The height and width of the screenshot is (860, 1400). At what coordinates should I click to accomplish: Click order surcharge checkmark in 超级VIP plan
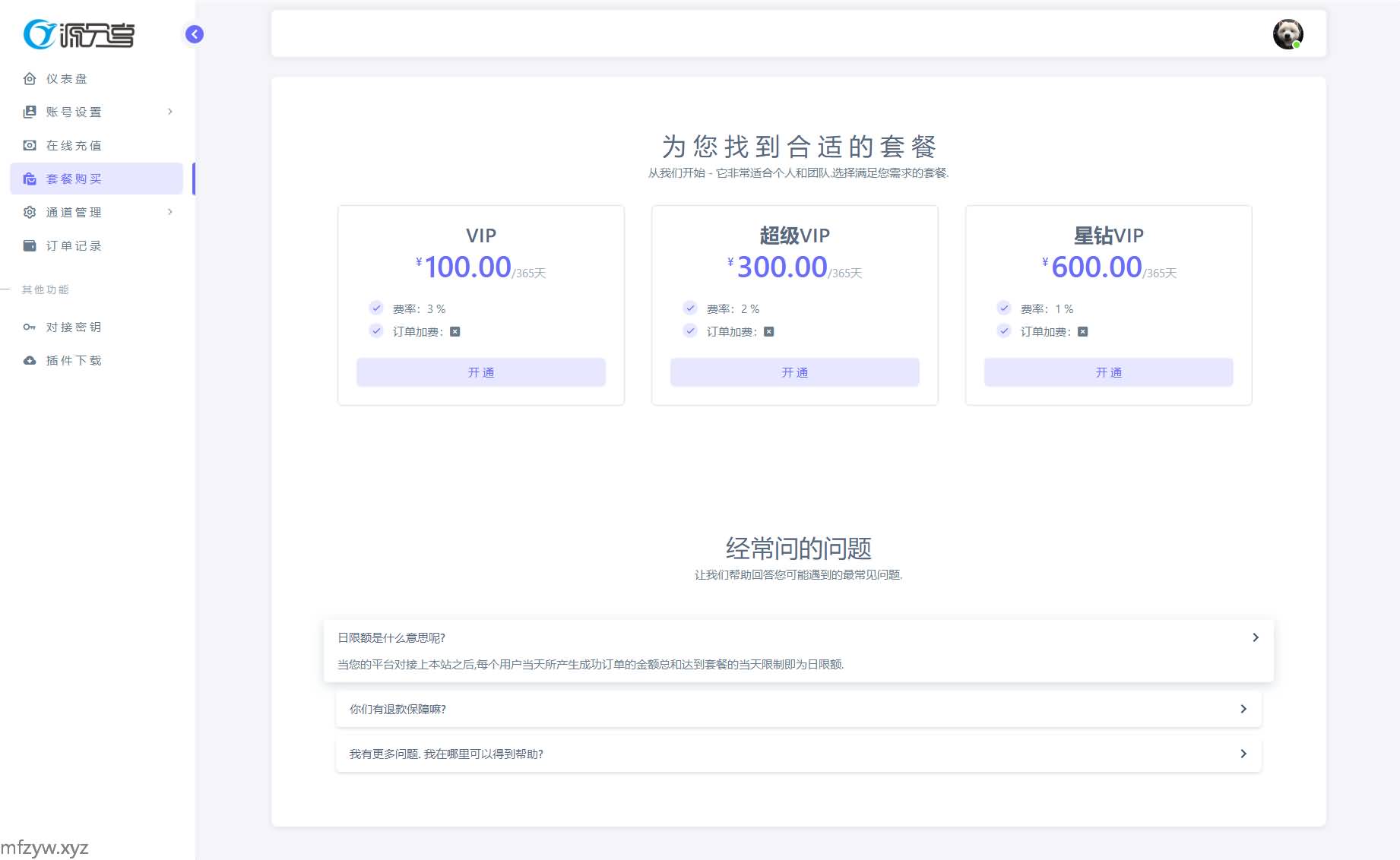coord(690,331)
